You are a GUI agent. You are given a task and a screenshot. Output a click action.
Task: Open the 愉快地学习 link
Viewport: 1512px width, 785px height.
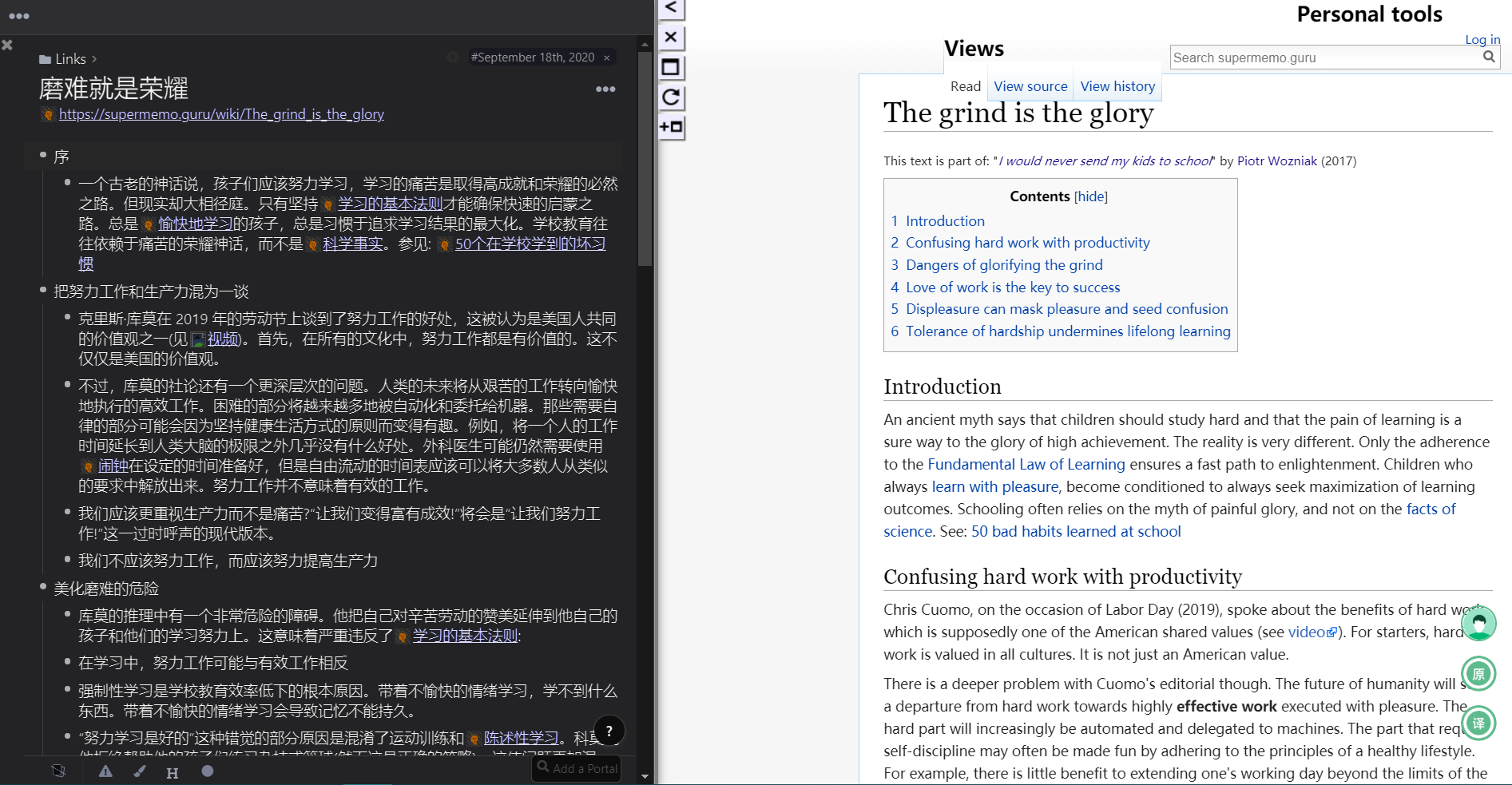tap(195, 224)
